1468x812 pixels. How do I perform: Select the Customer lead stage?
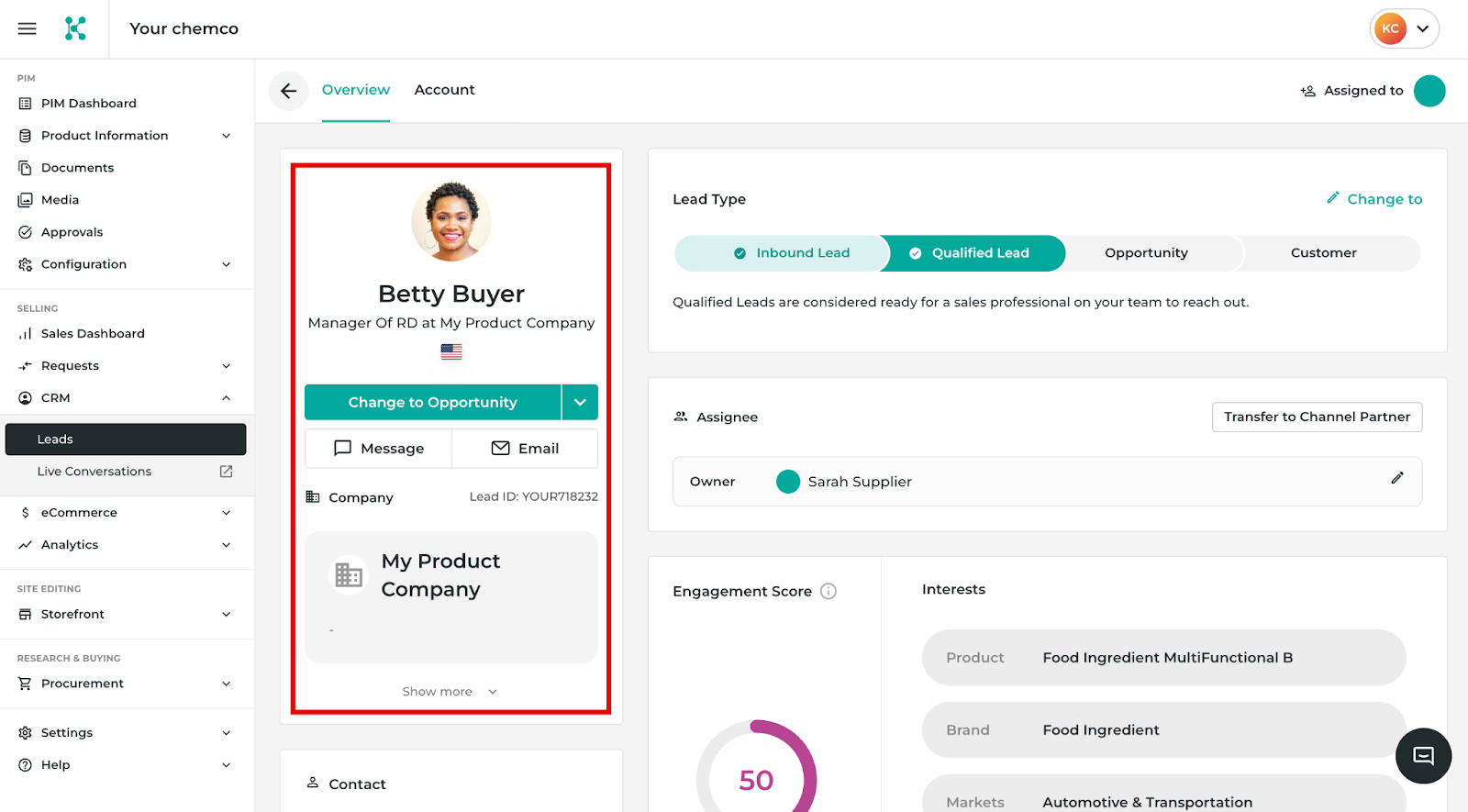1323,253
